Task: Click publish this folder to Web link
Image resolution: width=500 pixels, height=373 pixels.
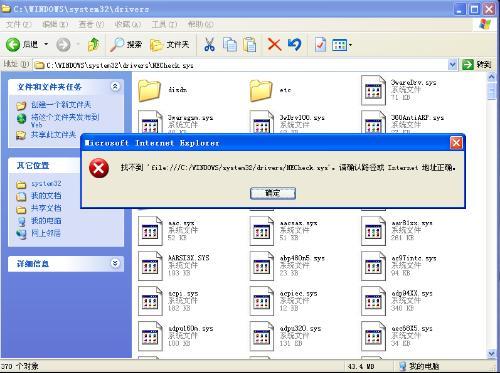Action: pyautogui.click(x=65, y=121)
